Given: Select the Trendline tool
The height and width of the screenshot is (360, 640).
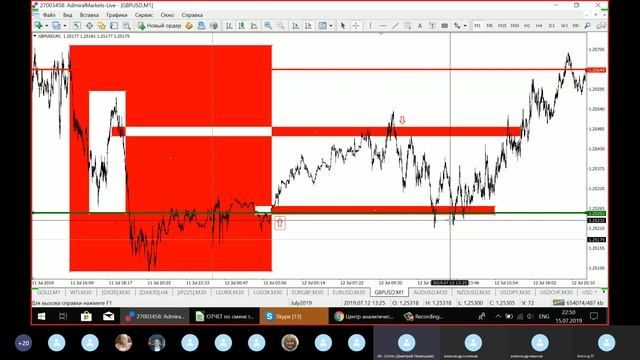Looking at the screenshot, I should tap(395, 26).
